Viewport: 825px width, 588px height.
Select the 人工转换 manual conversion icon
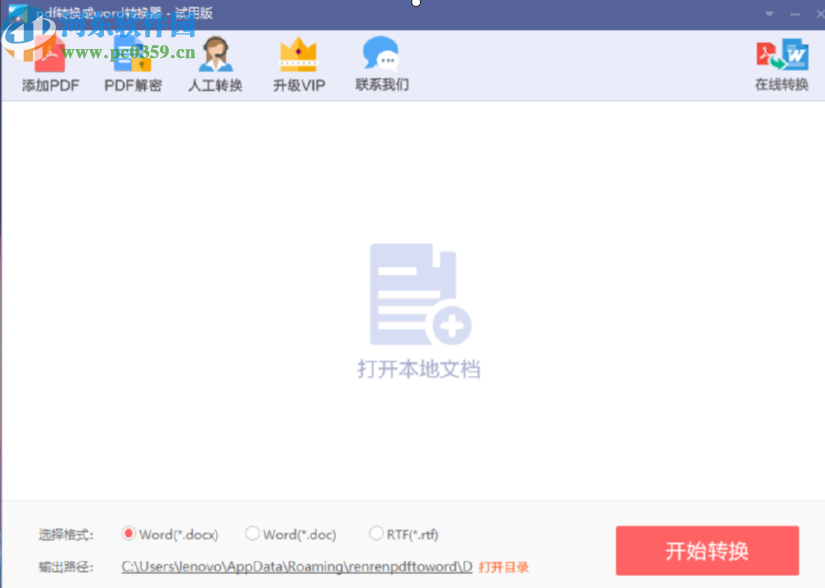click(x=214, y=62)
